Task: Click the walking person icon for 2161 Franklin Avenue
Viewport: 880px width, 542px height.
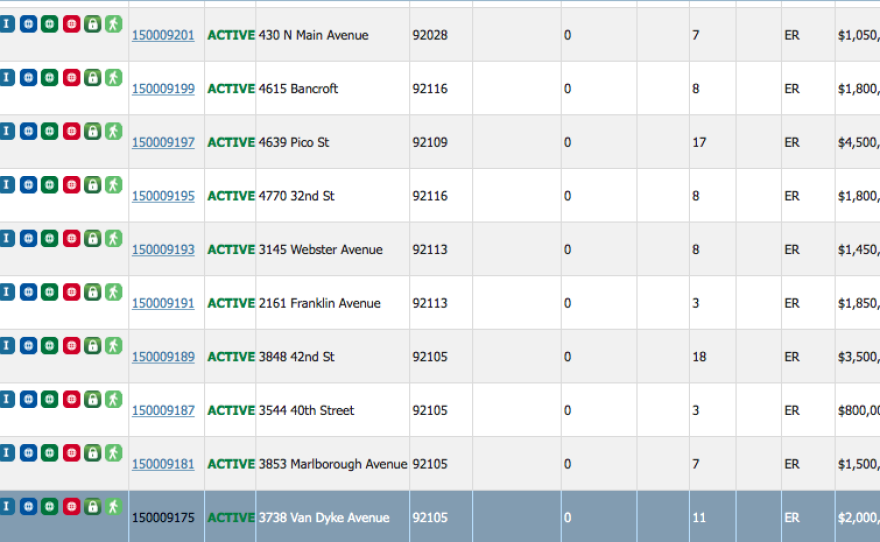Action: click(113, 292)
